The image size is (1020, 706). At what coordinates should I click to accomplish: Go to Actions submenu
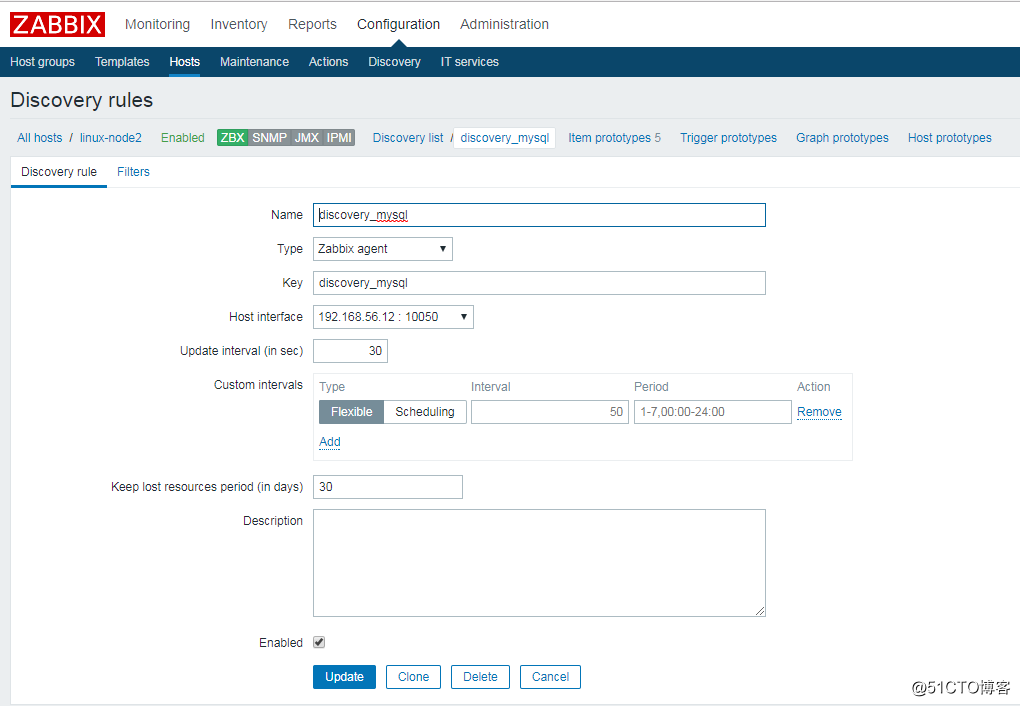(x=329, y=62)
